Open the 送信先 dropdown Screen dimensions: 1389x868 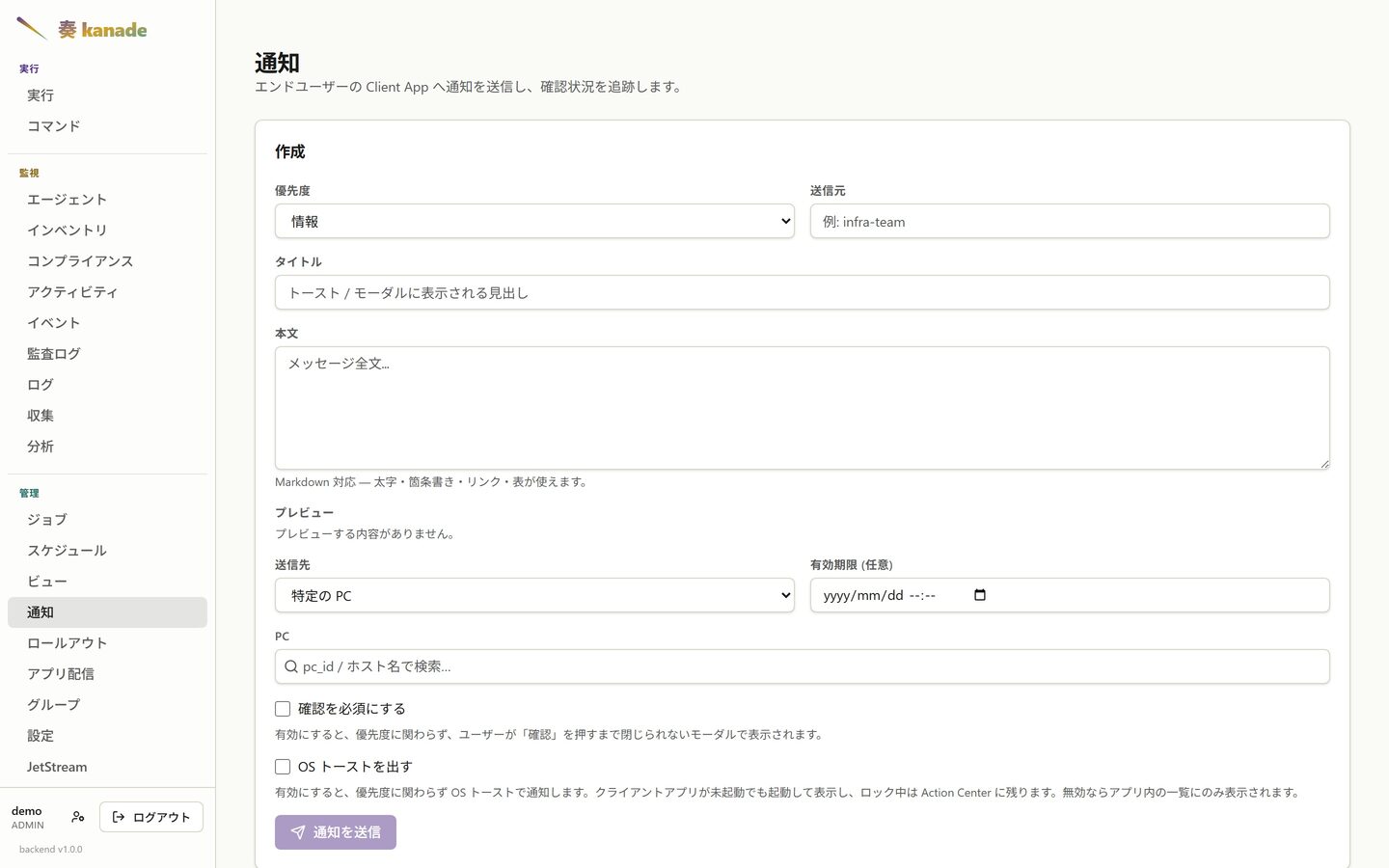click(534, 595)
